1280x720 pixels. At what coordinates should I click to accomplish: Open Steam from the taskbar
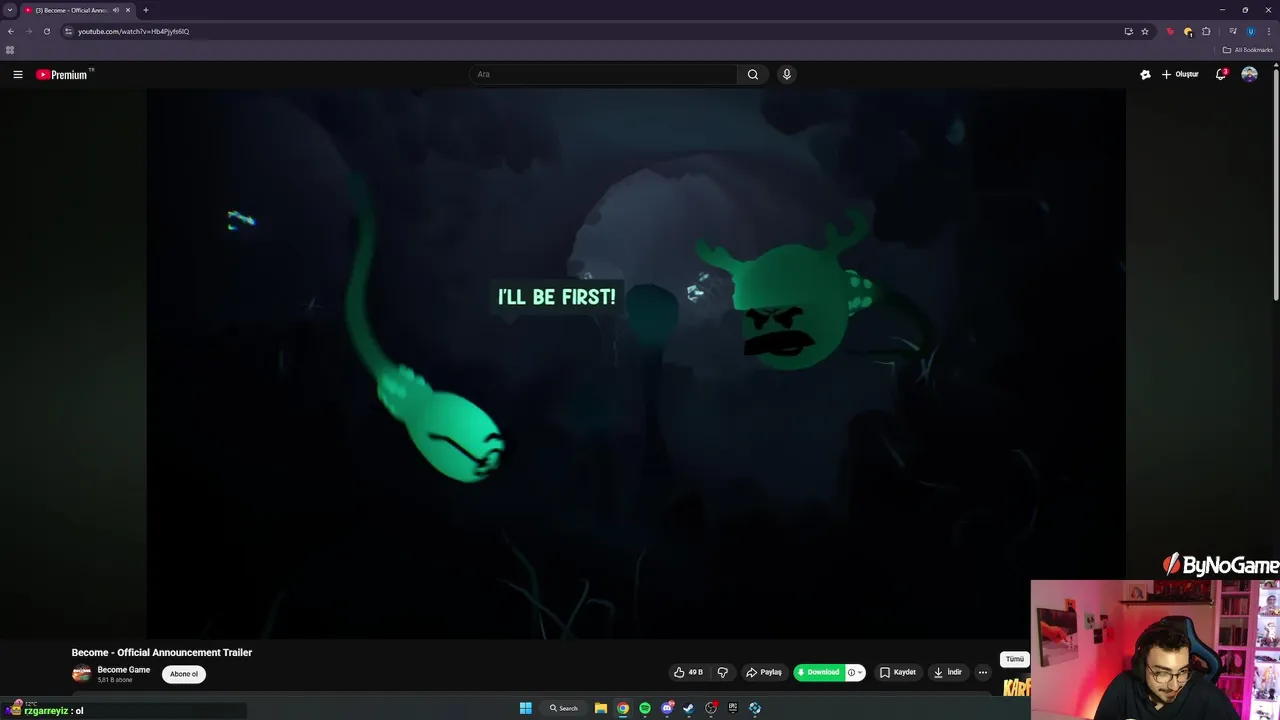point(689,708)
